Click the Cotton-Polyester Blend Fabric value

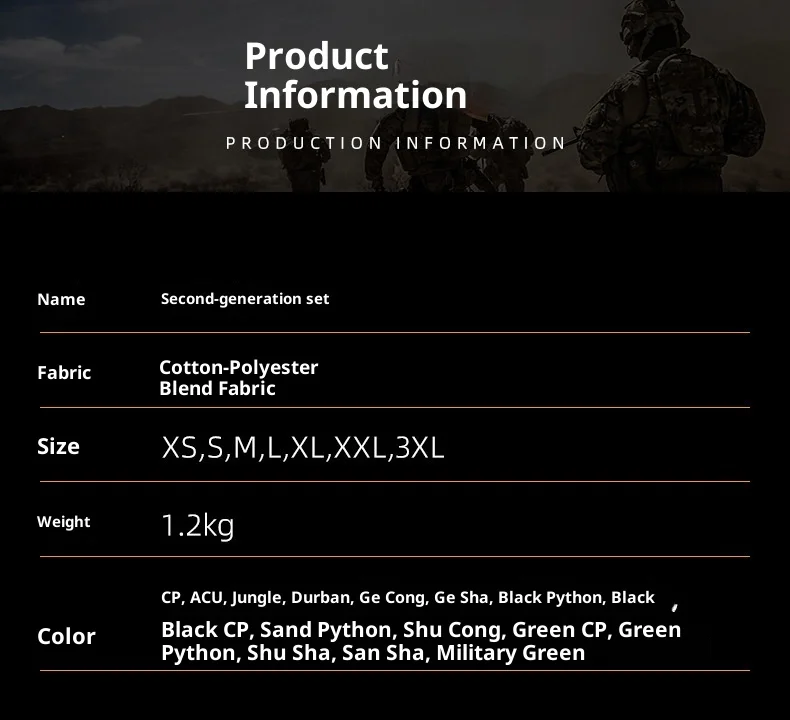pos(238,377)
